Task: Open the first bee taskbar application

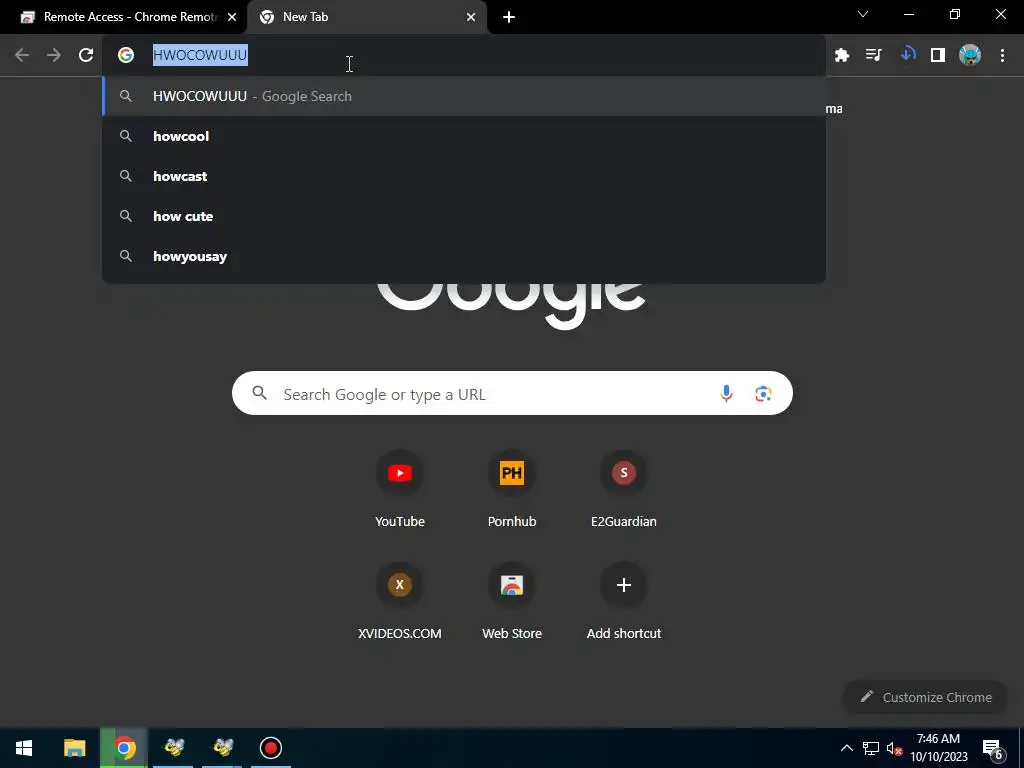Action: click(x=174, y=748)
